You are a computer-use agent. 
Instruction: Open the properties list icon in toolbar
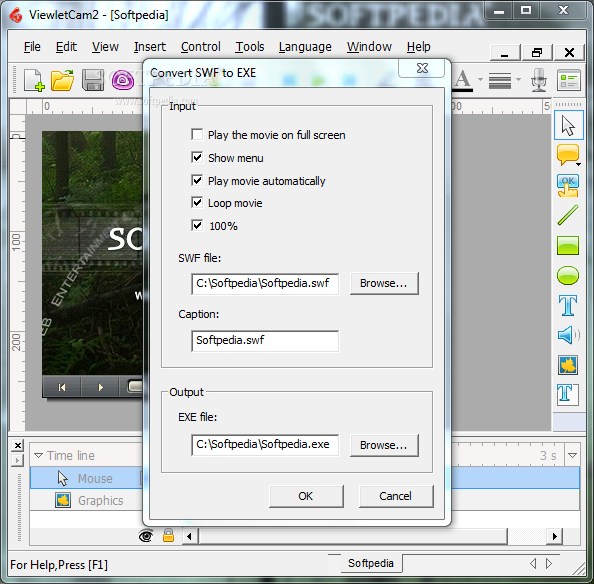pyautogui.click(x=569, y=80)
